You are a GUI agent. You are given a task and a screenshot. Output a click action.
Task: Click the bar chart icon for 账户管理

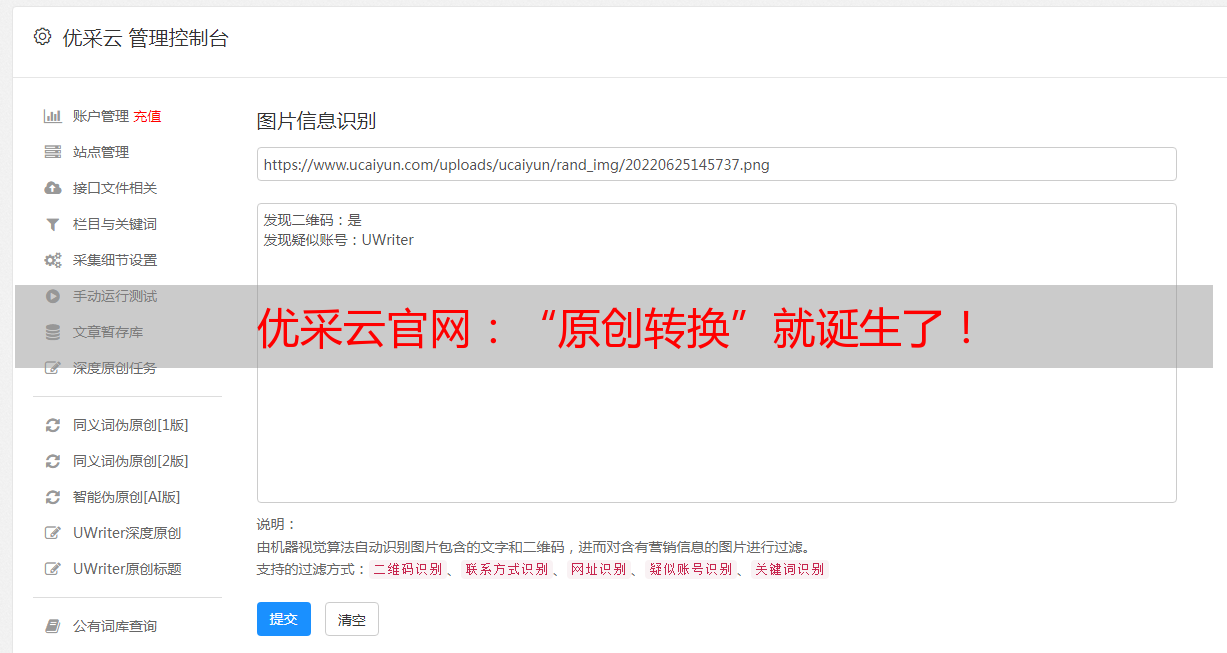point(53,116)
